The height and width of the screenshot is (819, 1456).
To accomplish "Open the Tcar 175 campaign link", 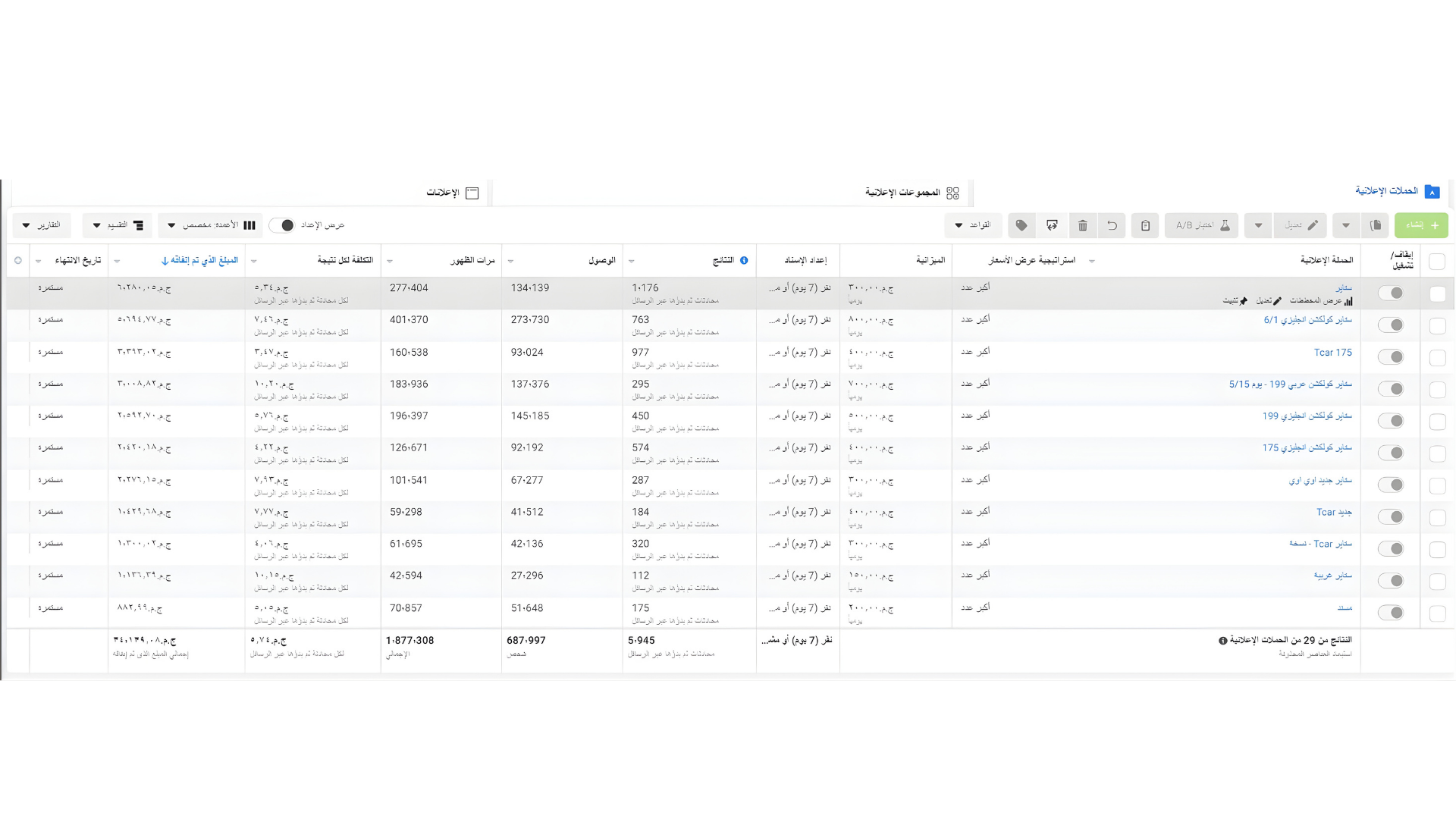I will point(1332,353).
